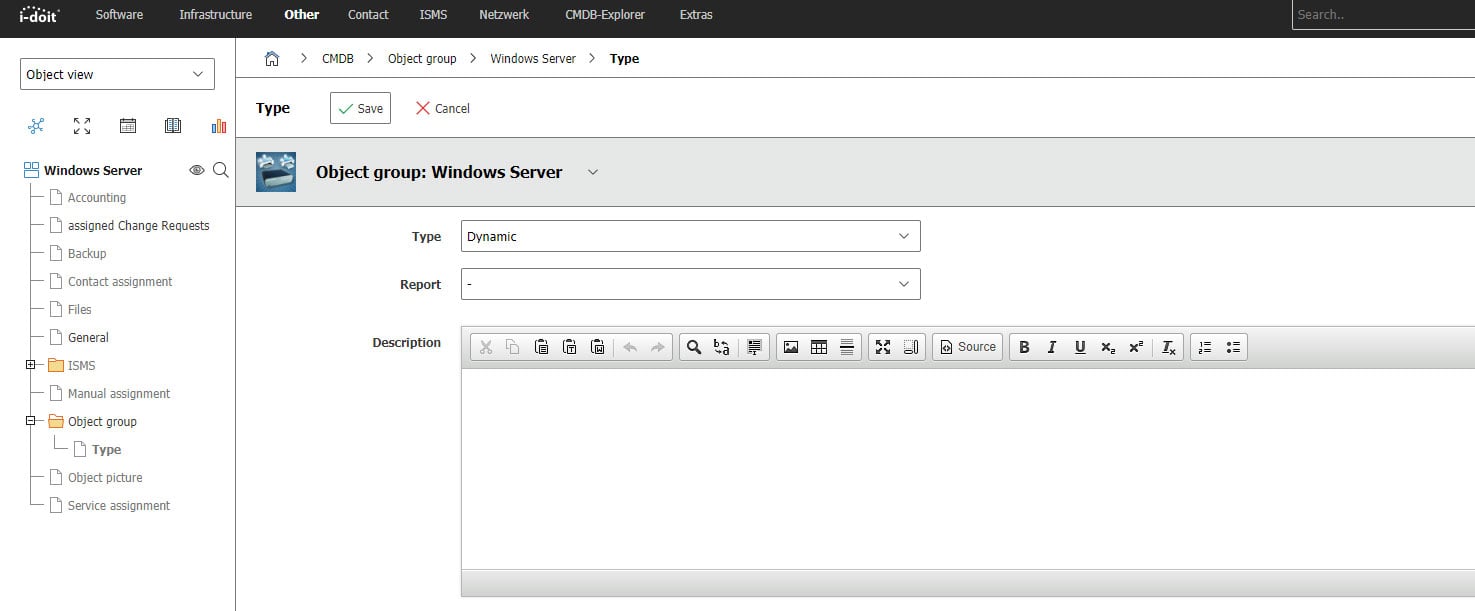Open the logbook icon above the tree
The height and width of the screenshot is (611, 1475).
click(173, 126)
